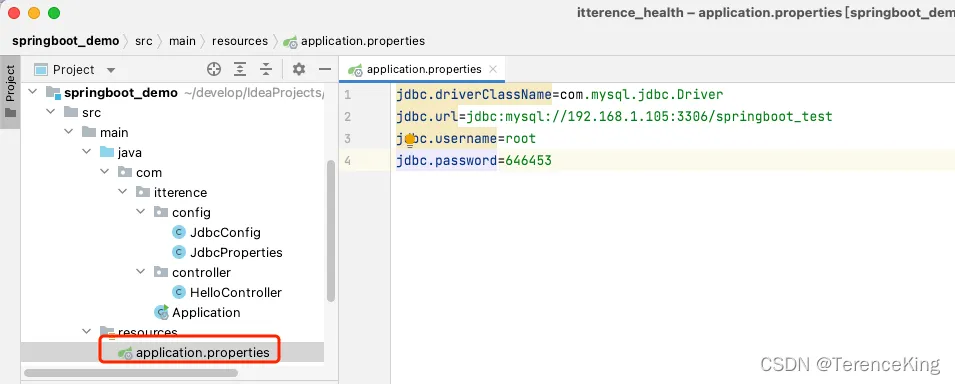Select the java source folder
The width and height of the screenshot is (955, 384).
point(130,153)
